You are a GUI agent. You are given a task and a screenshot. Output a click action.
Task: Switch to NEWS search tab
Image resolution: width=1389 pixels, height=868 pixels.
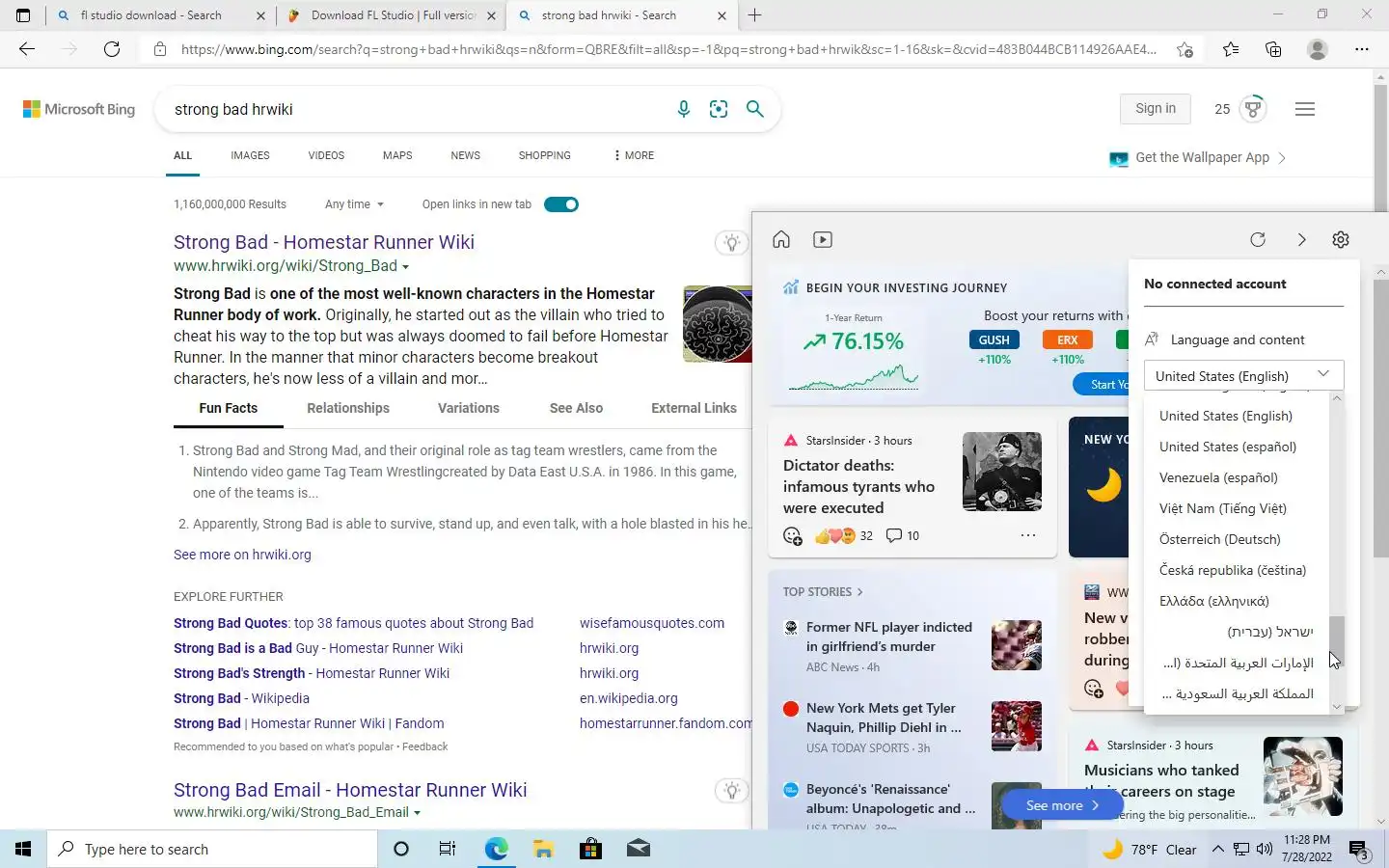click(x=465, y=155)
